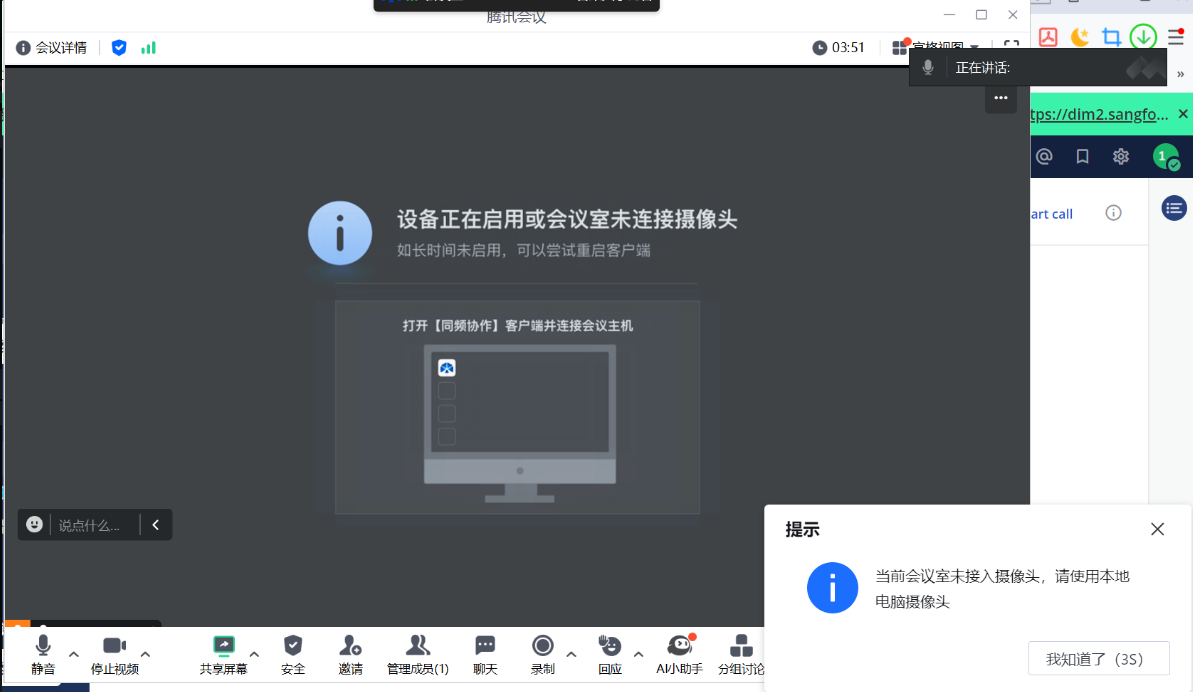
Task: Open 分组讨论 breakout rooms
Action: tap(741, 655)
